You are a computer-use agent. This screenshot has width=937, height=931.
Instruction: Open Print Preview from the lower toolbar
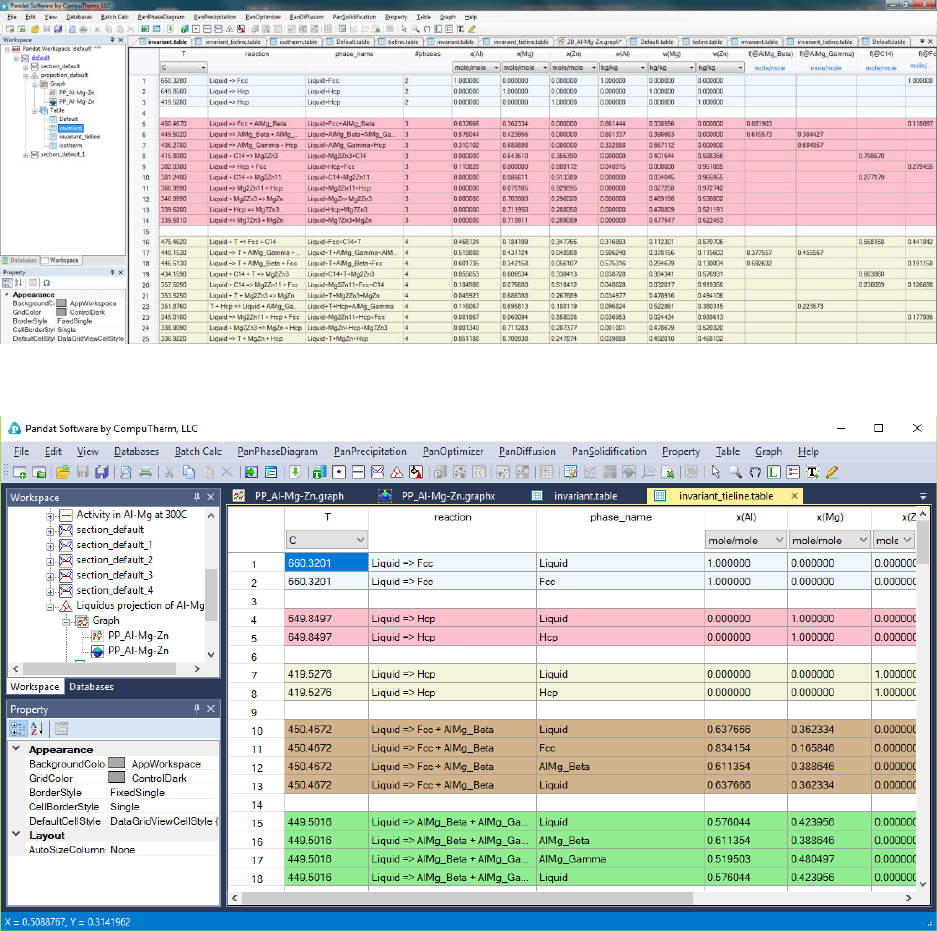(125, 473)
